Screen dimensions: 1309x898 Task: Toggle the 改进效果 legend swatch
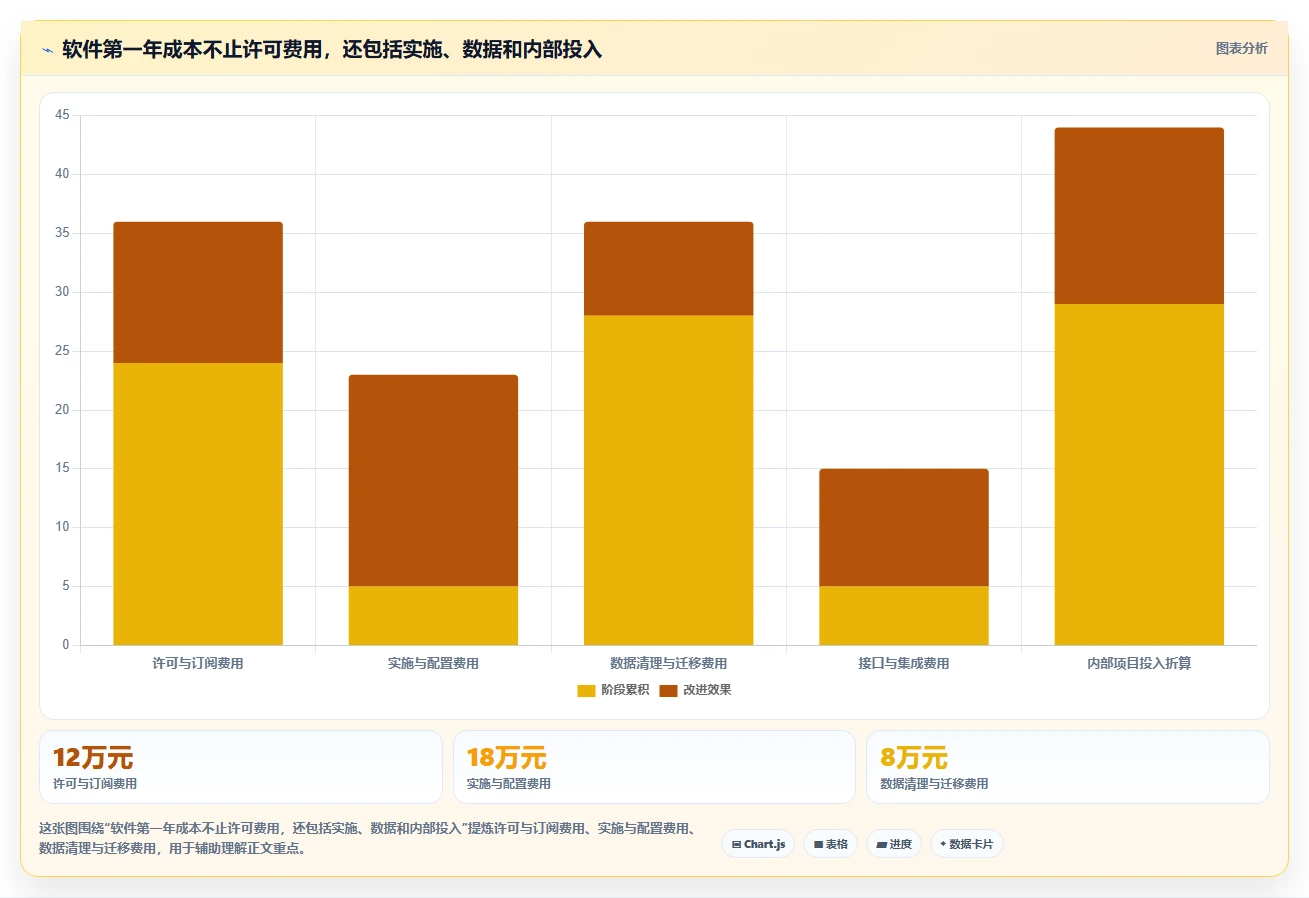click(x=669, y=690)
